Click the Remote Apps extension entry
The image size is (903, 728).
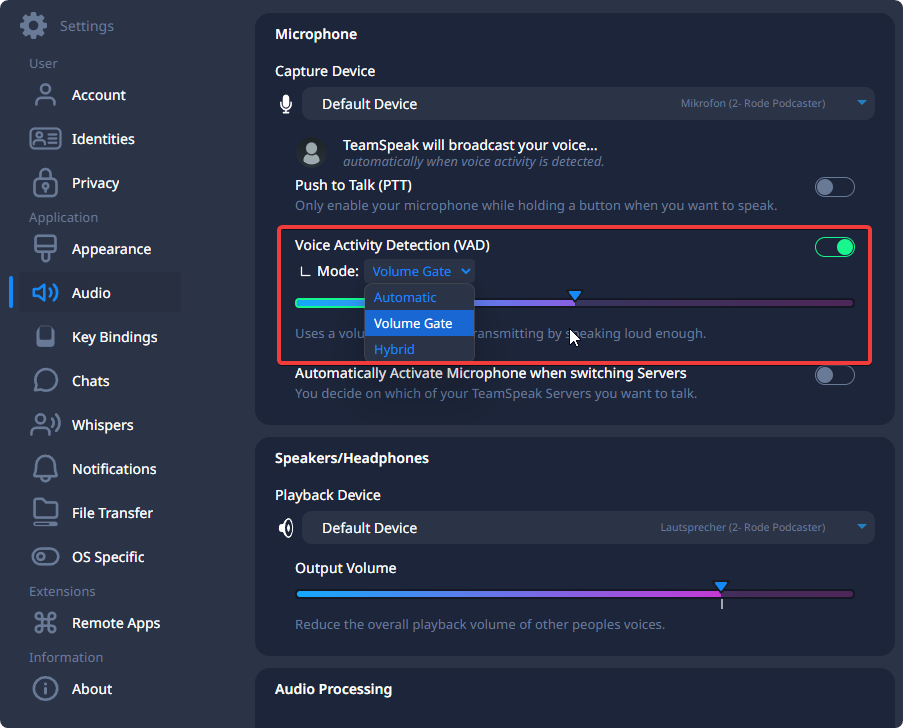pos(115,623)
